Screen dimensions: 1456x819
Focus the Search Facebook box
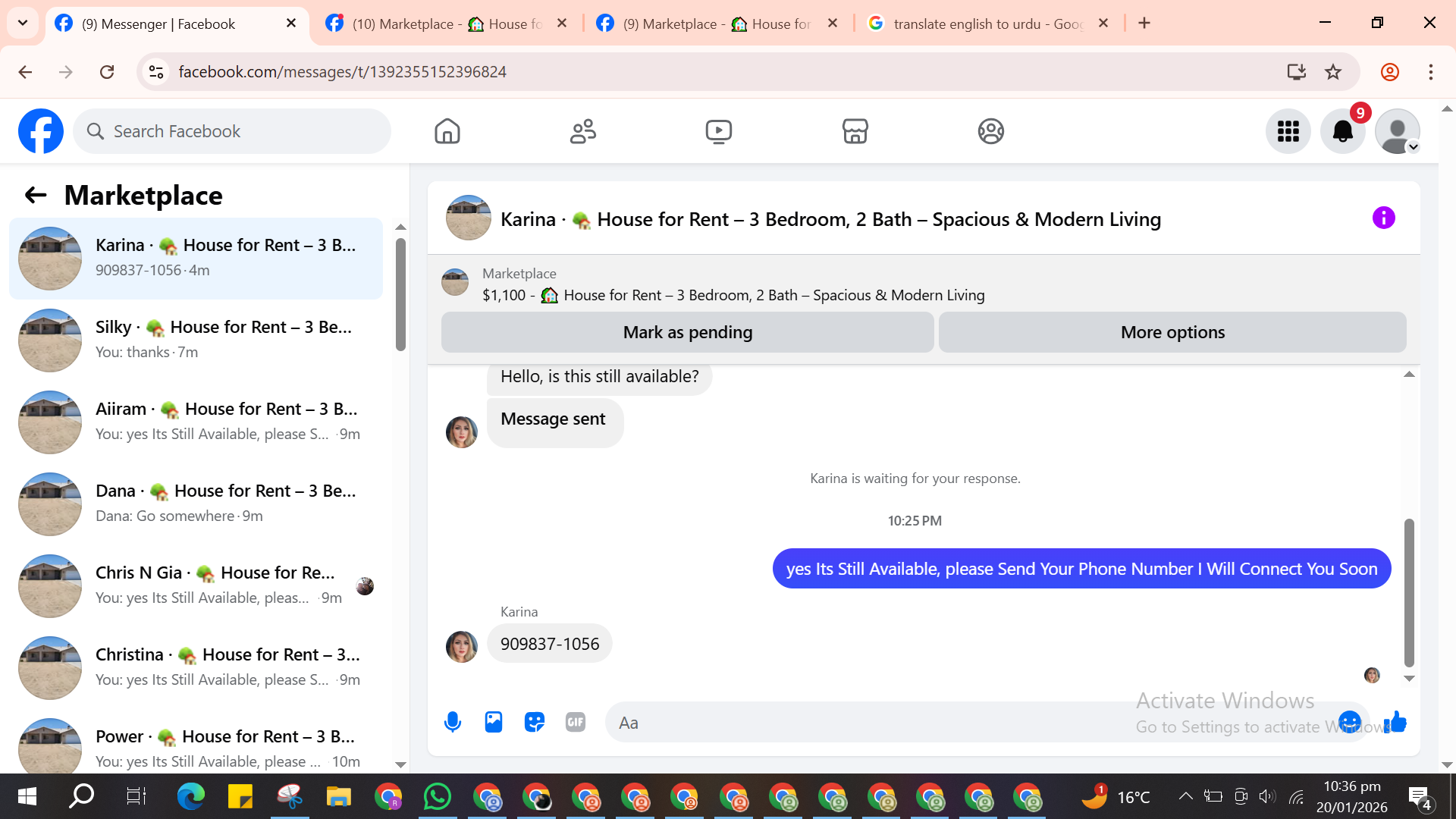click(232, 131)
